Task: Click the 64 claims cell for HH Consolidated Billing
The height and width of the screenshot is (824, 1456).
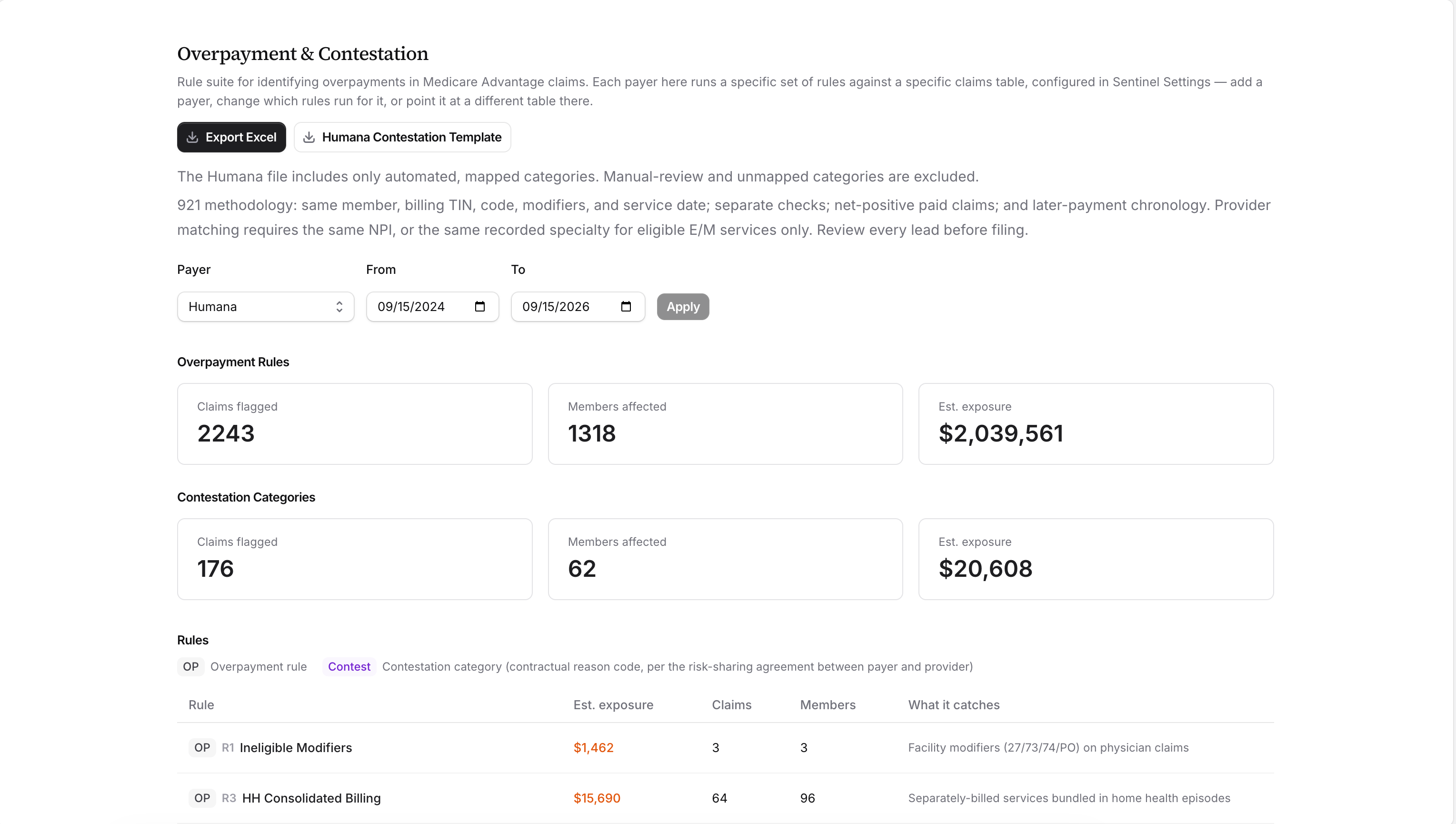Action: 719,798
